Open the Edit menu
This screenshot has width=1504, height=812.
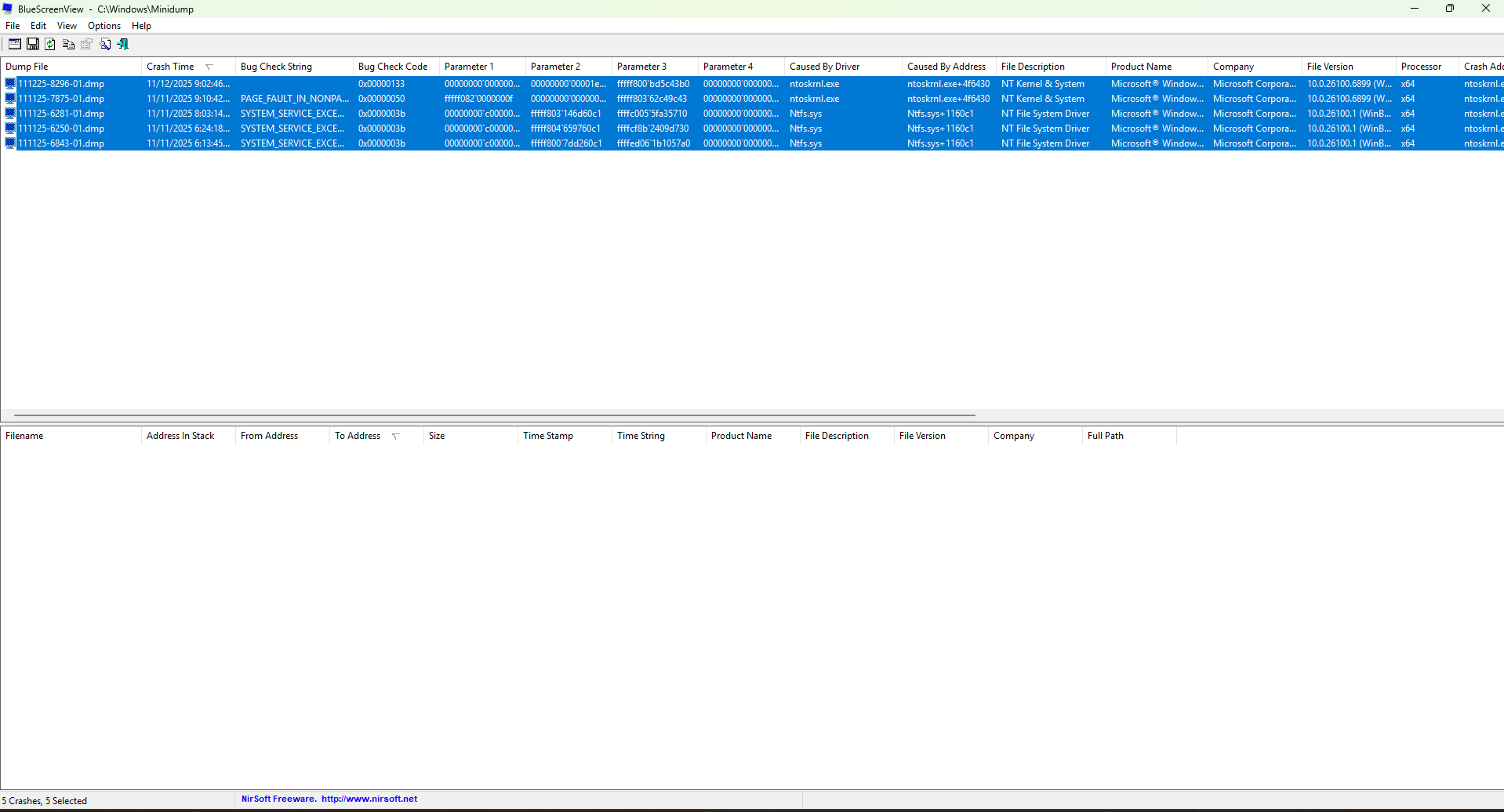(38, 26)
